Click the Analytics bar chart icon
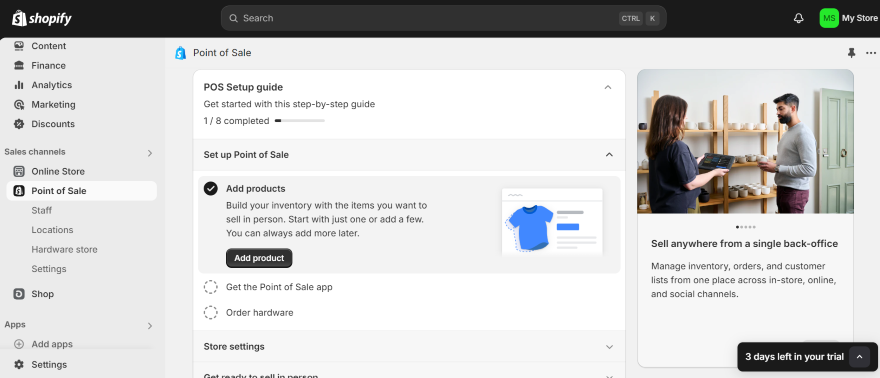The width and height of the screenshot is (880, 378). coord(19,85)
